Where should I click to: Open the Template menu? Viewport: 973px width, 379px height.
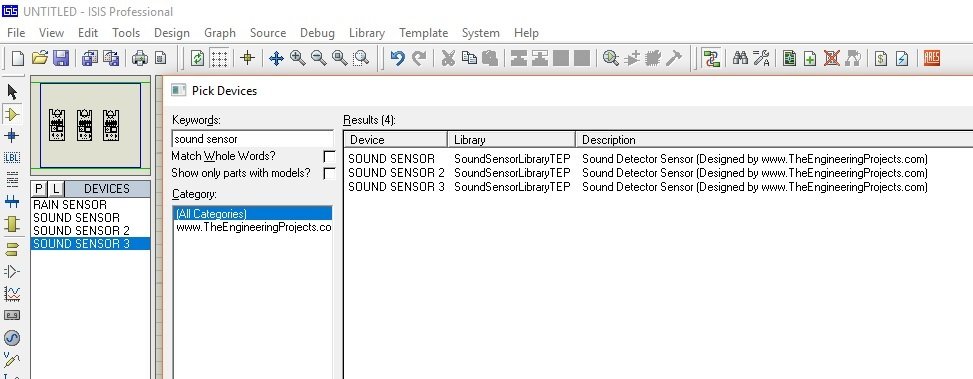pos(423,33)
